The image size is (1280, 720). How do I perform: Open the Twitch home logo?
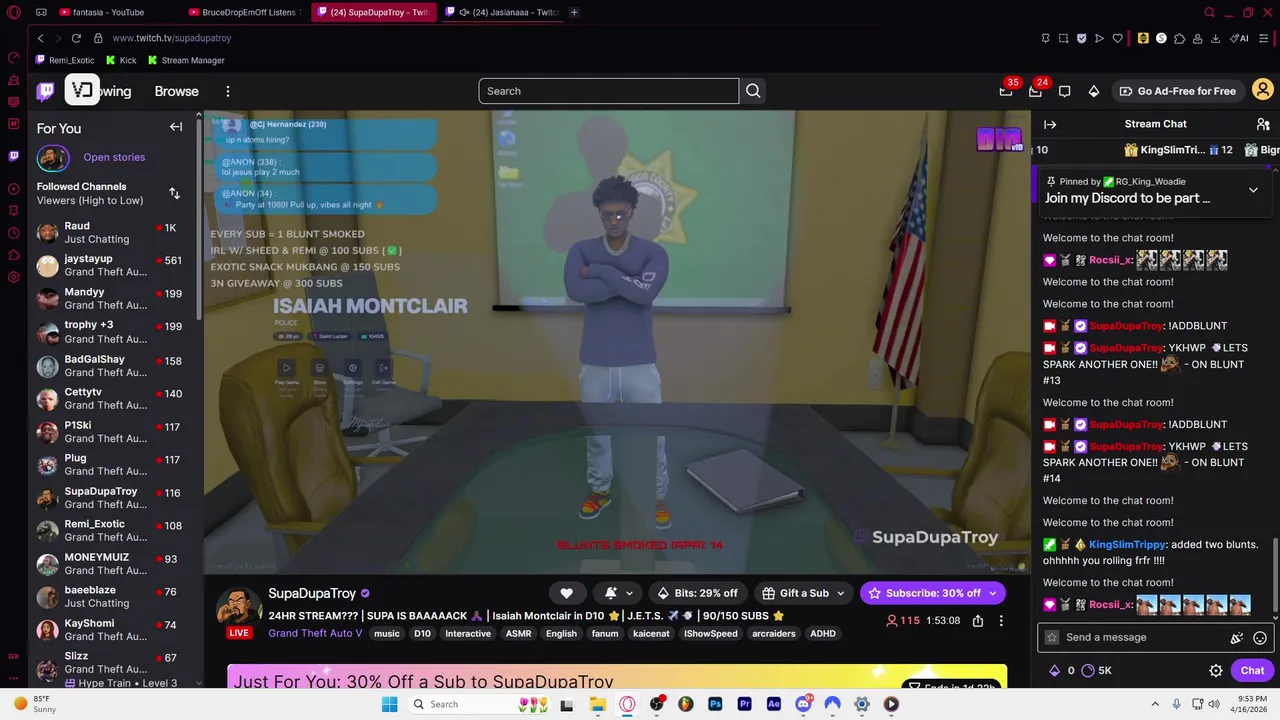tap(46, 91)
